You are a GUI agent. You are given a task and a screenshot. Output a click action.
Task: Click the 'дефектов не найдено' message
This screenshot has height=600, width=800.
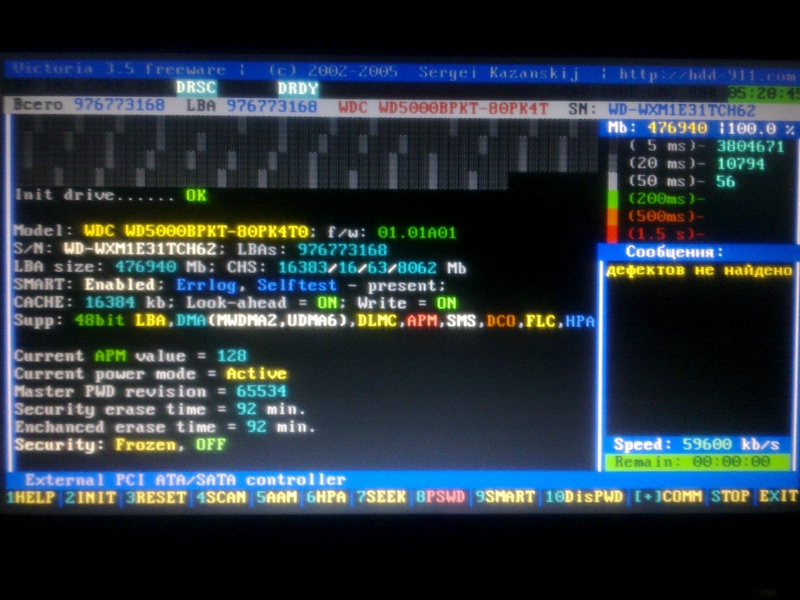[698, 270]
